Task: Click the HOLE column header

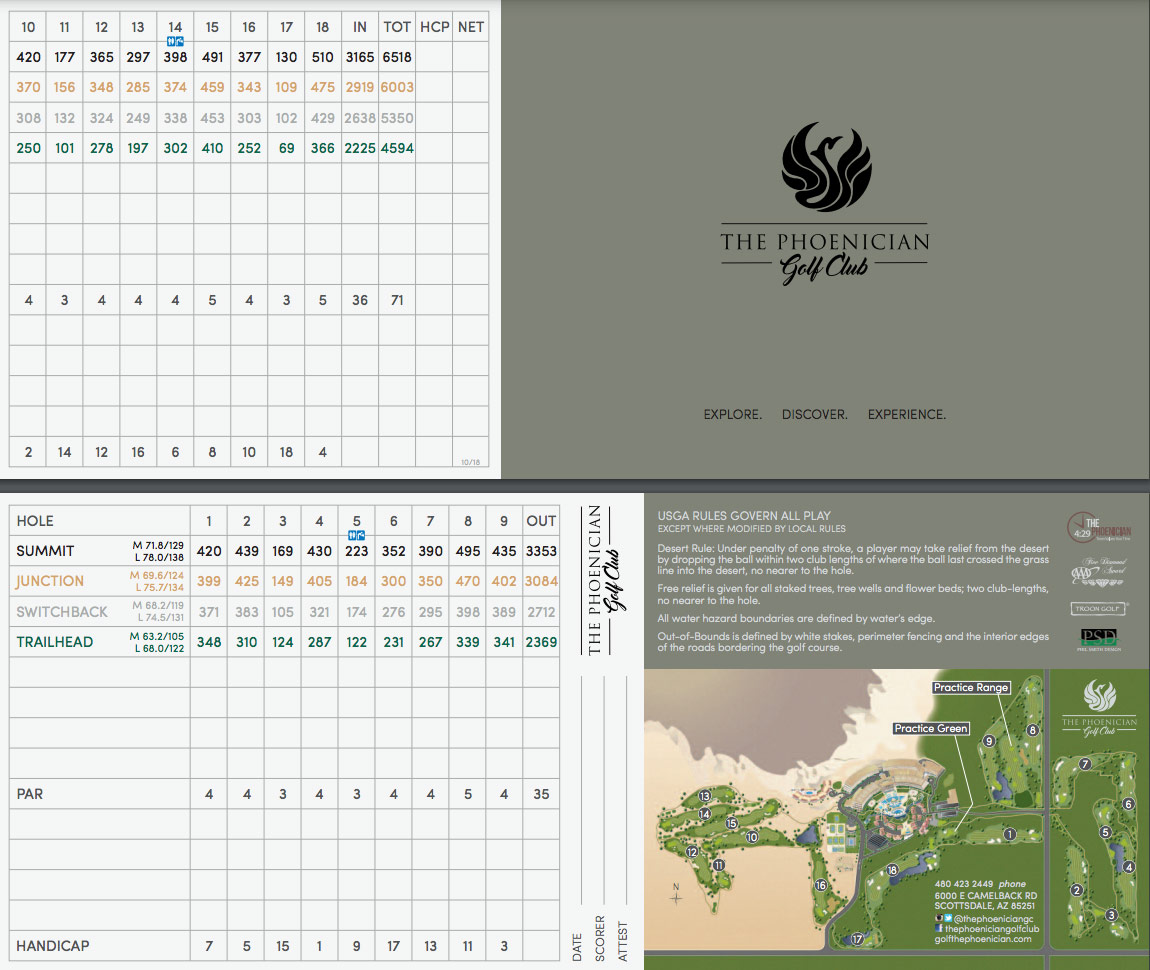Action: [35, 521]
